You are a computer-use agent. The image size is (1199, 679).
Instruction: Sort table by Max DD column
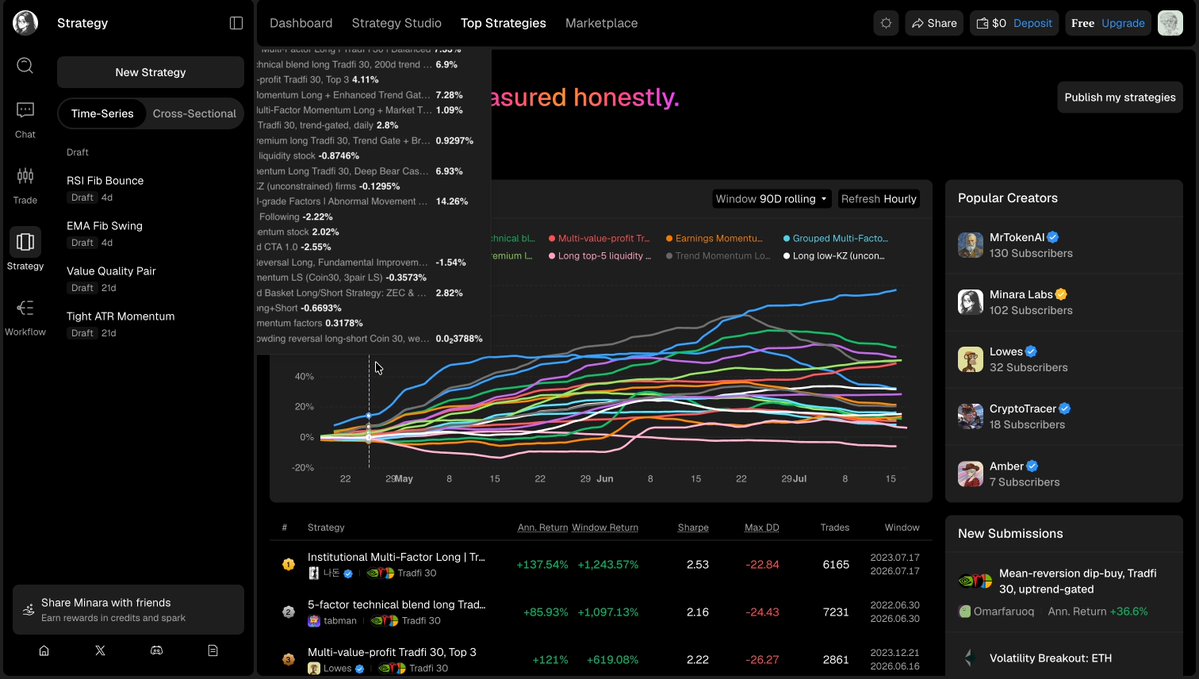(x=762, y=528)
